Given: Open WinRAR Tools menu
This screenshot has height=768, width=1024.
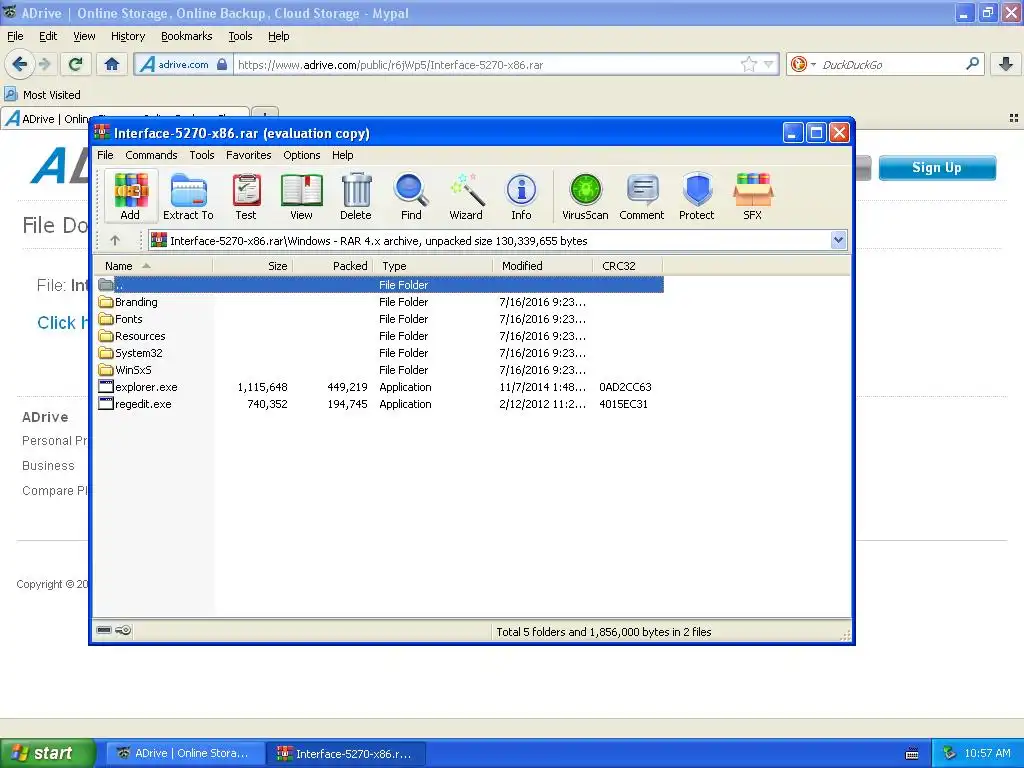Looking at the screenshot, I should (202, 155).
